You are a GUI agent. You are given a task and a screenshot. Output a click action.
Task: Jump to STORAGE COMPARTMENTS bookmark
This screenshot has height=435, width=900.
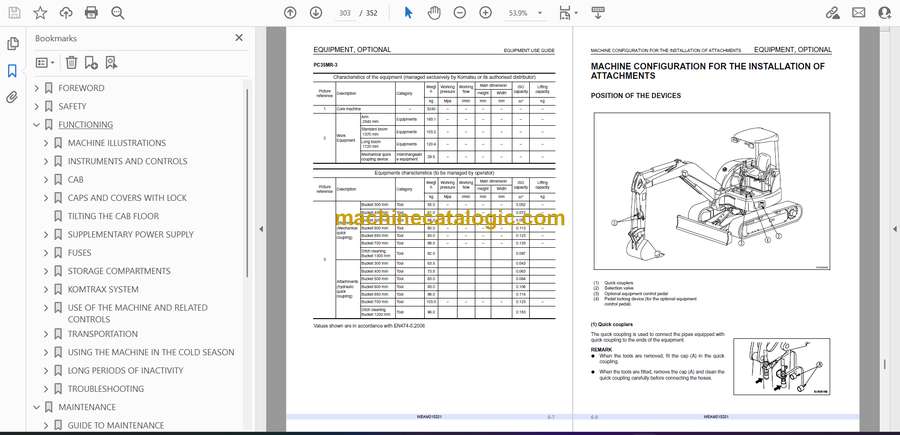point(119,271)
